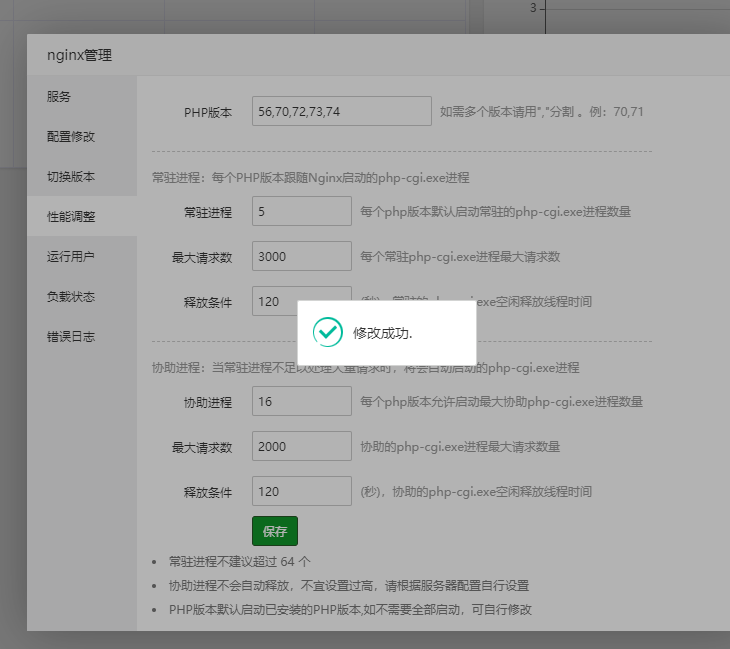This screenshot has width=730, height=649.
Task: Focus the PHP版本 input field
Action: (x=342, y=111)
